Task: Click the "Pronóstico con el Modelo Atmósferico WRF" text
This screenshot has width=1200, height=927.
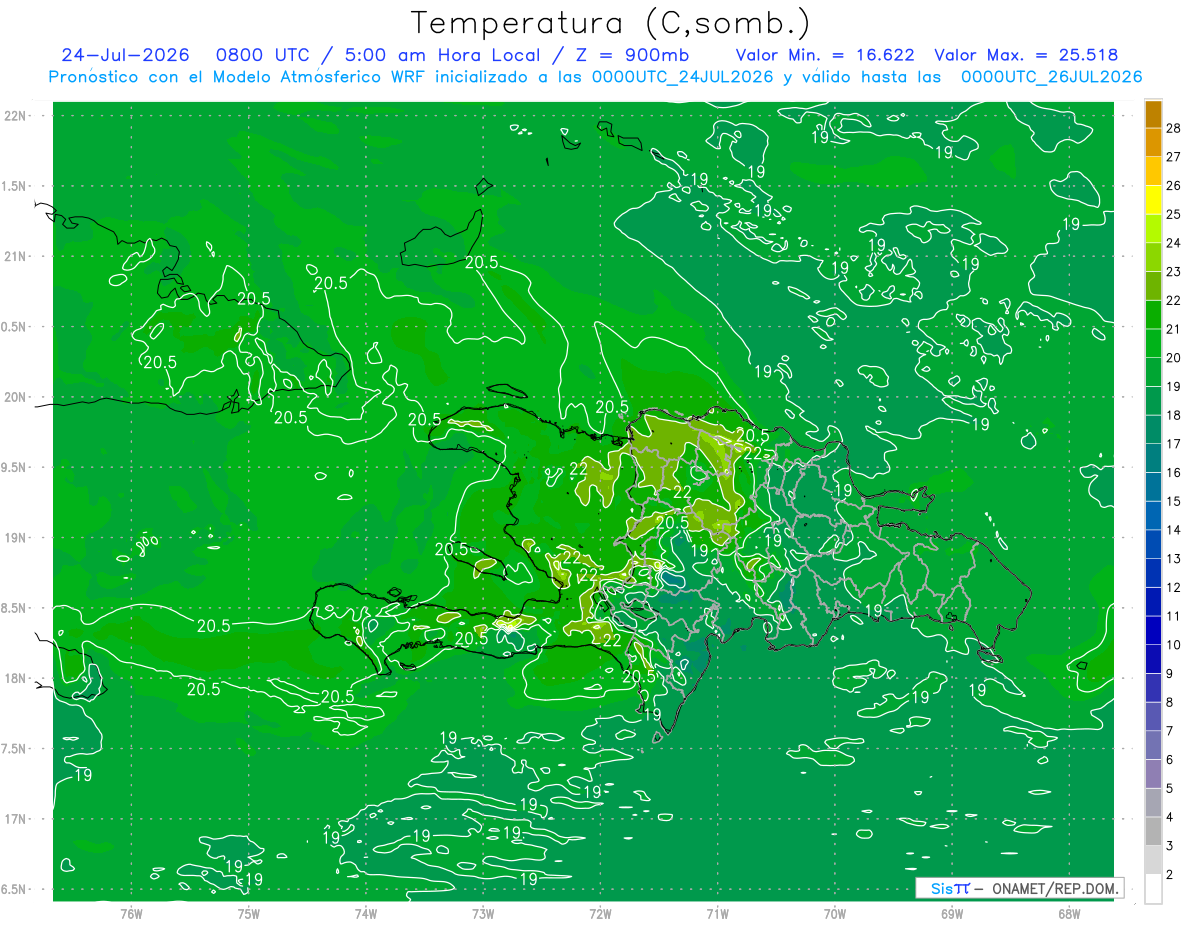Action: click(x=237, y=77)
